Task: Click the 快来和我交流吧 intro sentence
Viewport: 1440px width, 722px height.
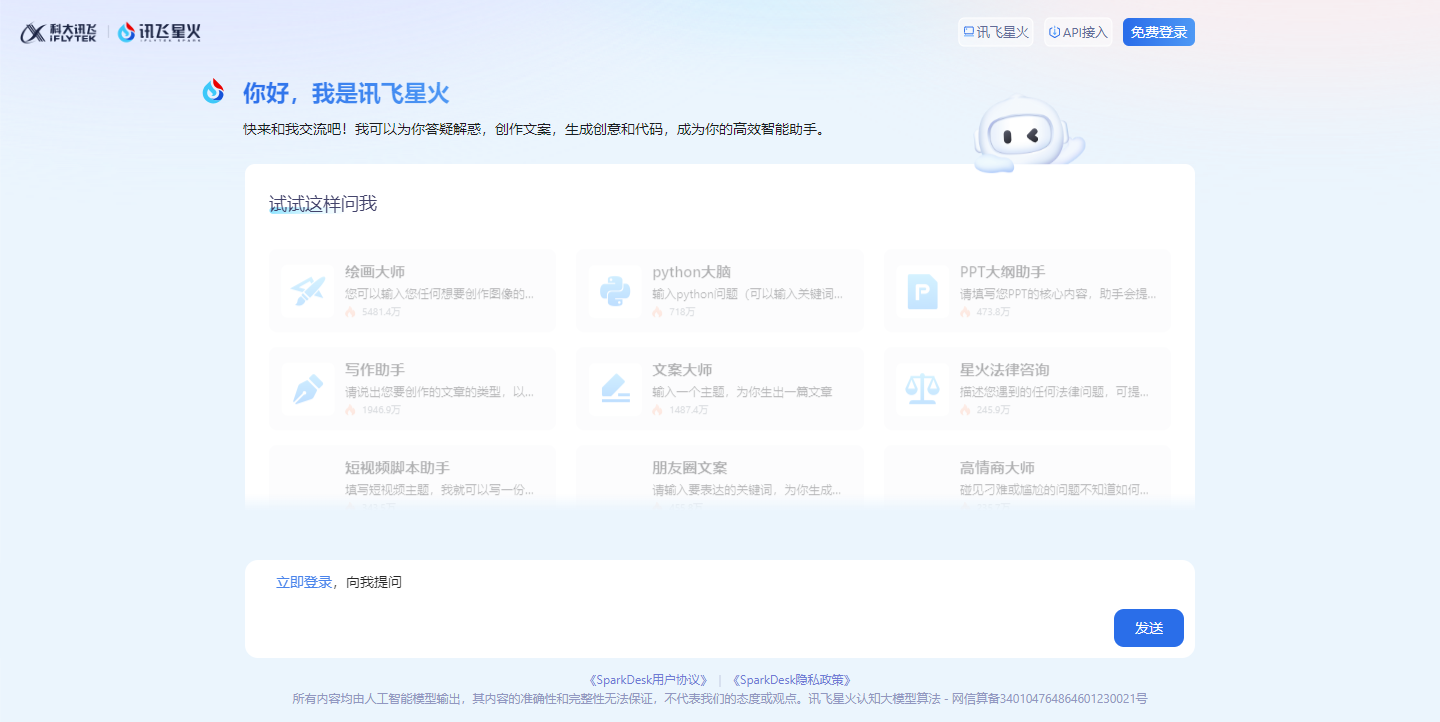Action: 536,130
